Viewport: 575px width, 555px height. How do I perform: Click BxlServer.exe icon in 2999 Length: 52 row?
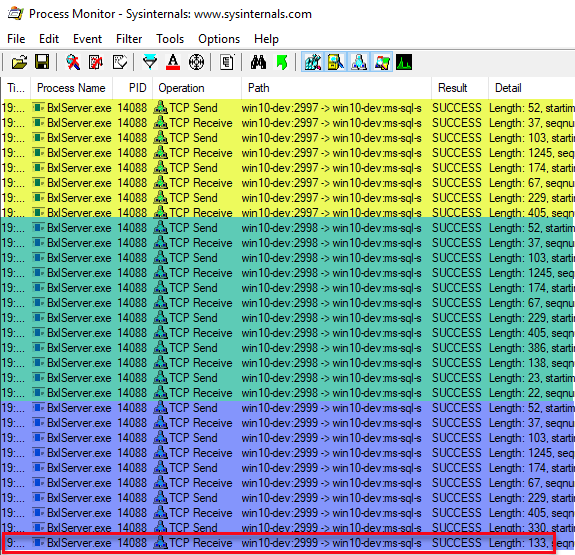39,408
